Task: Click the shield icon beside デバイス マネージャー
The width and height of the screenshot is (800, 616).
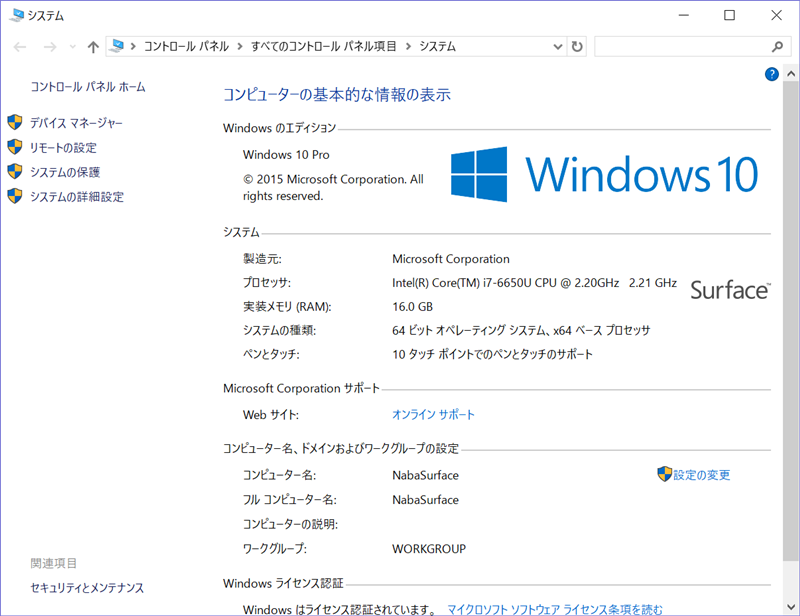Action: point(15,122)
